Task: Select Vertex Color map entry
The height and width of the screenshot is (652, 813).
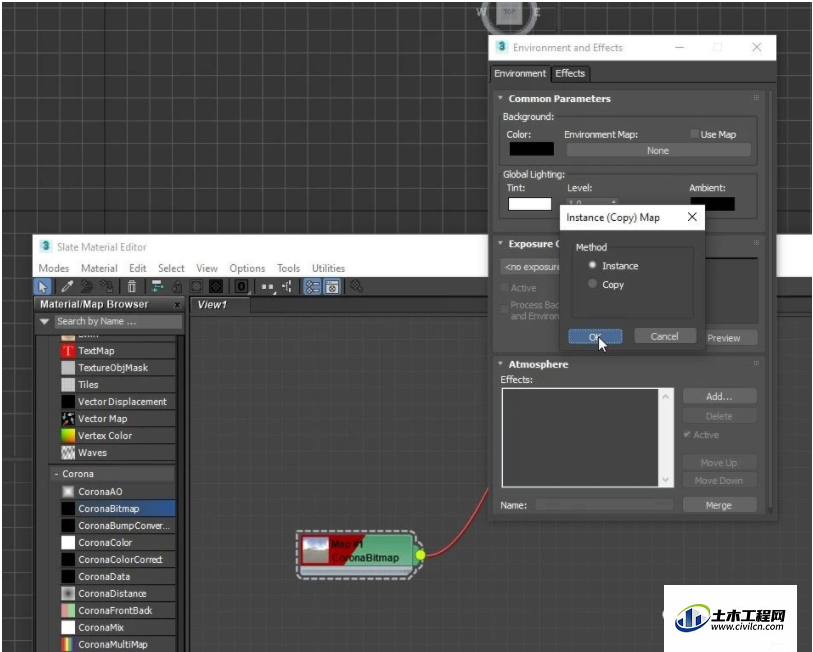Action: 118,436
